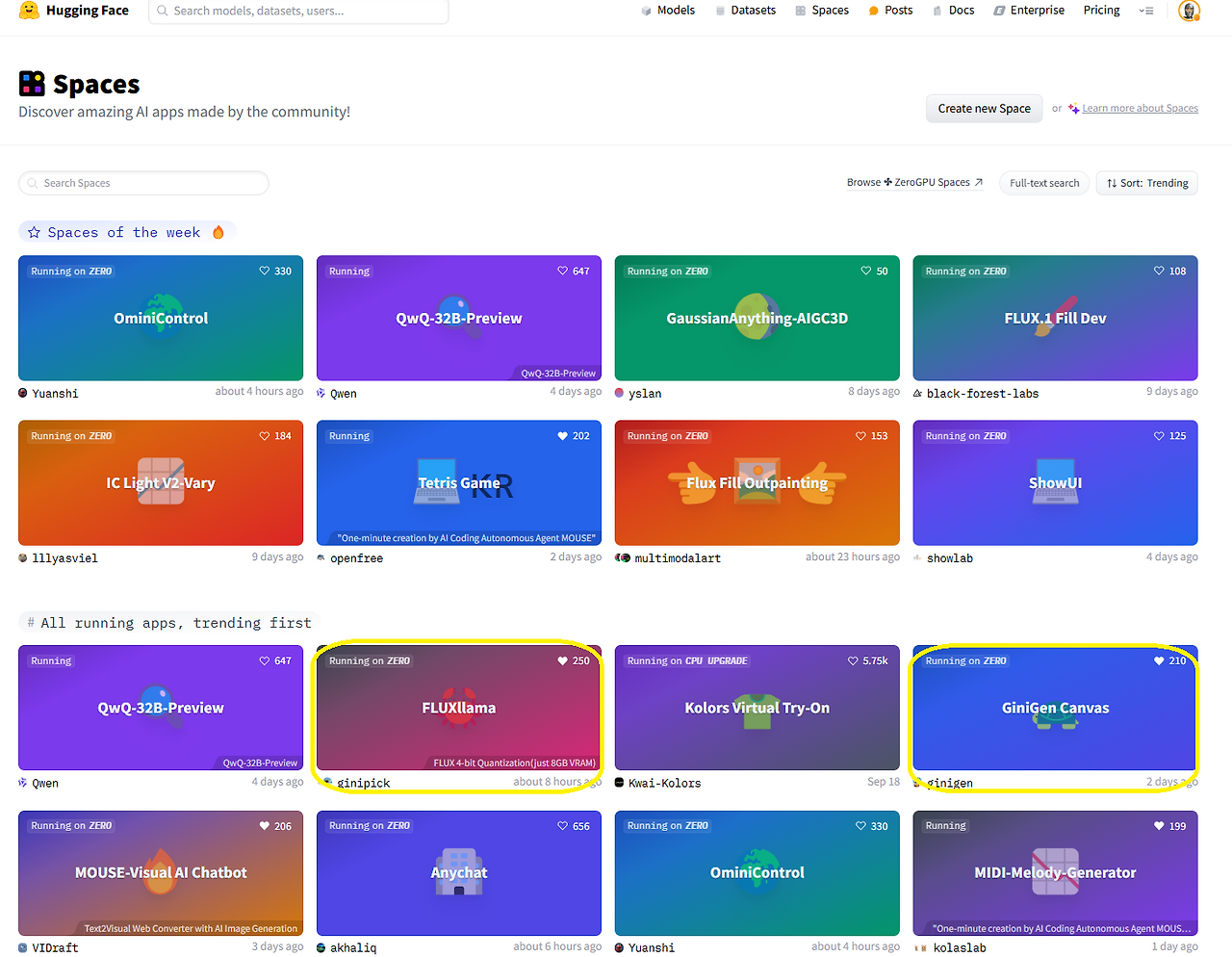Open Posts from the top navigation
This screenshot has height=957, width=1232.
890,11
